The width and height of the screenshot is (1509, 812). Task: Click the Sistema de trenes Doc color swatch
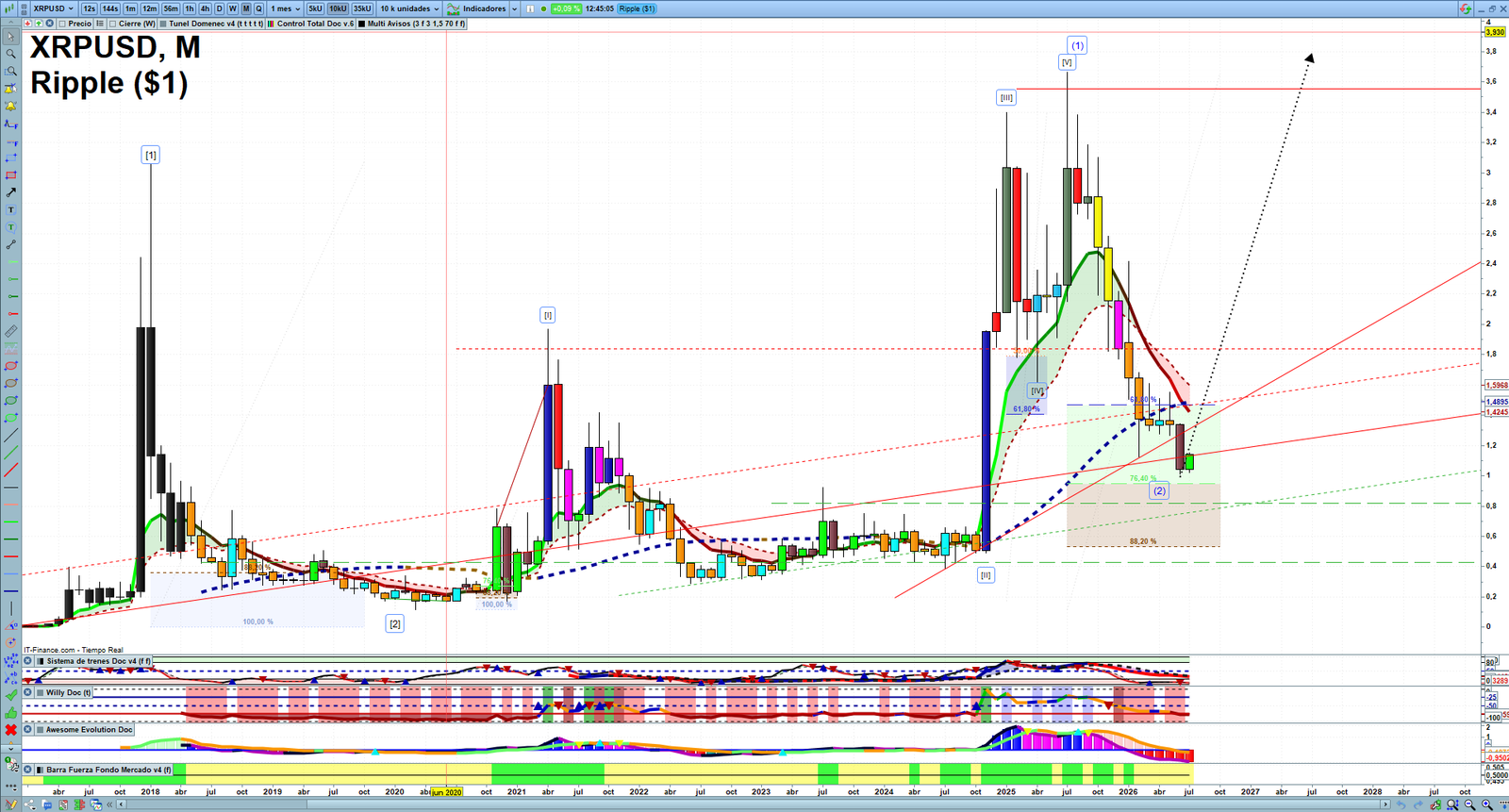(x=41, y=661)
